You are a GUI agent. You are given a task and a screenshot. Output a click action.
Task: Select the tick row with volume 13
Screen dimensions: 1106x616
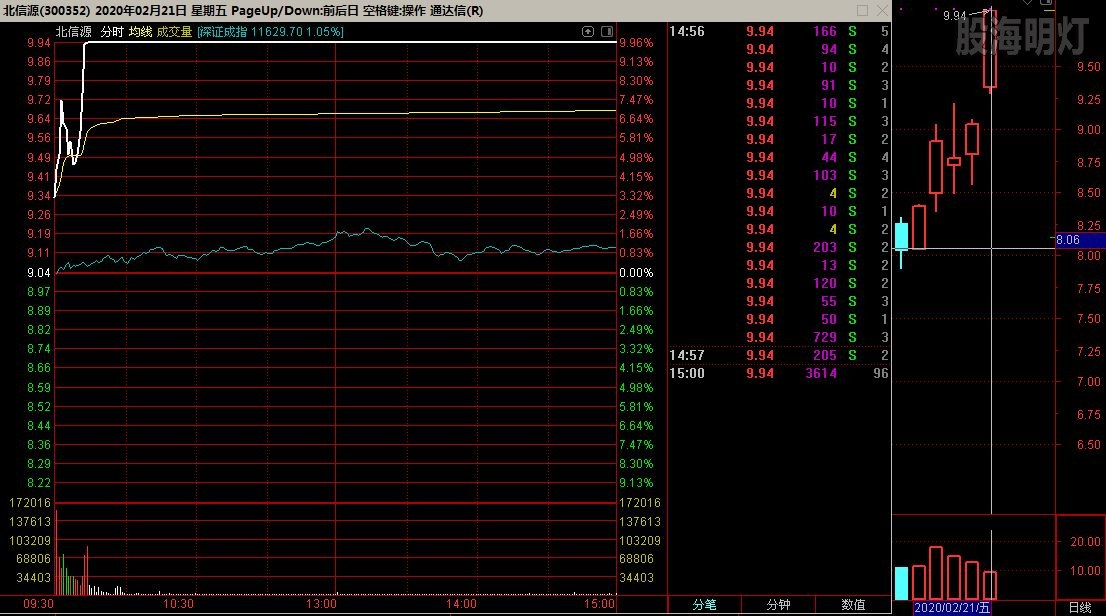click(x=779, y=265)
